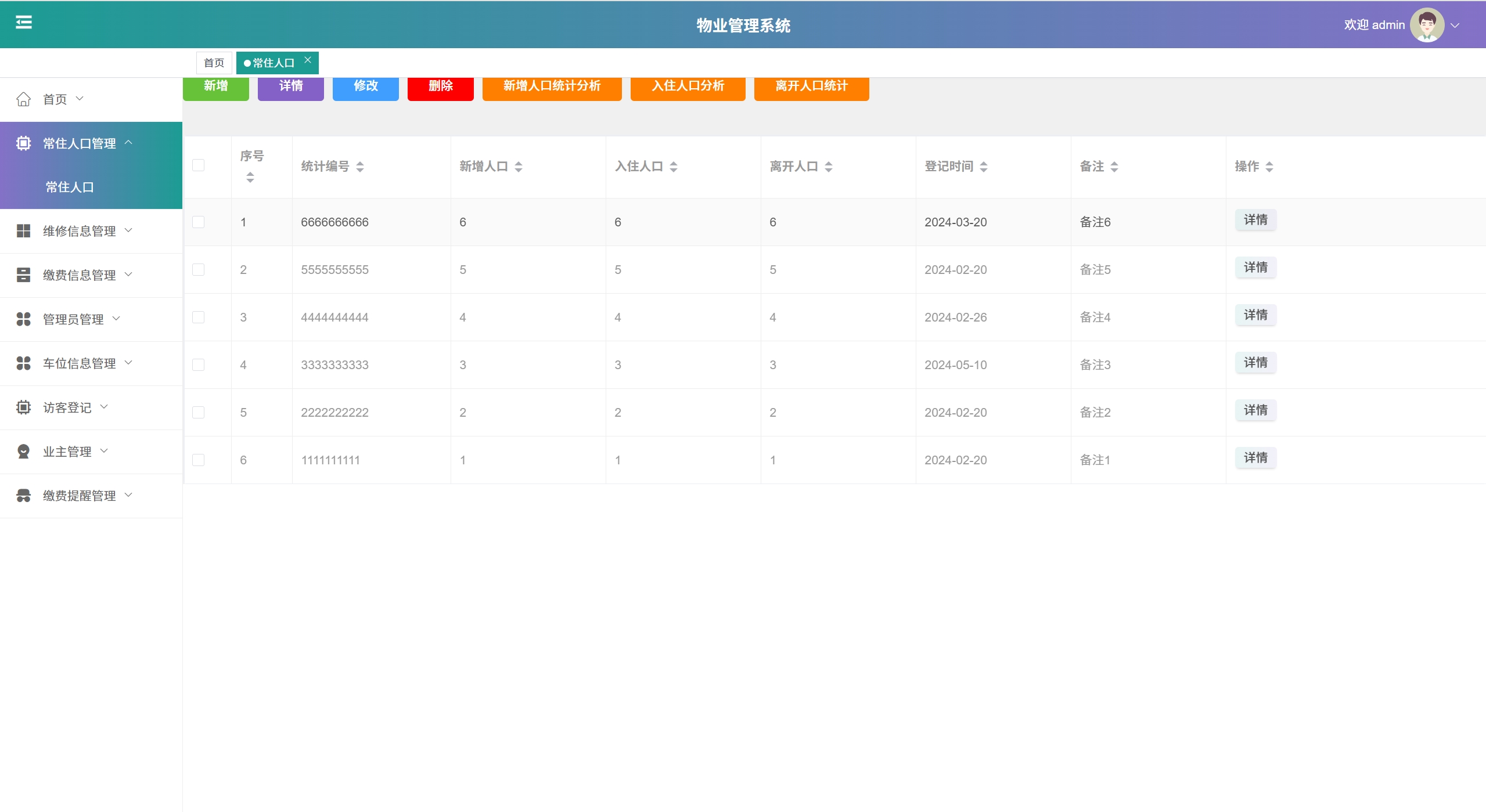Select 常住人口 submenu item
The image size is (1486, 812).
[70, 187]
